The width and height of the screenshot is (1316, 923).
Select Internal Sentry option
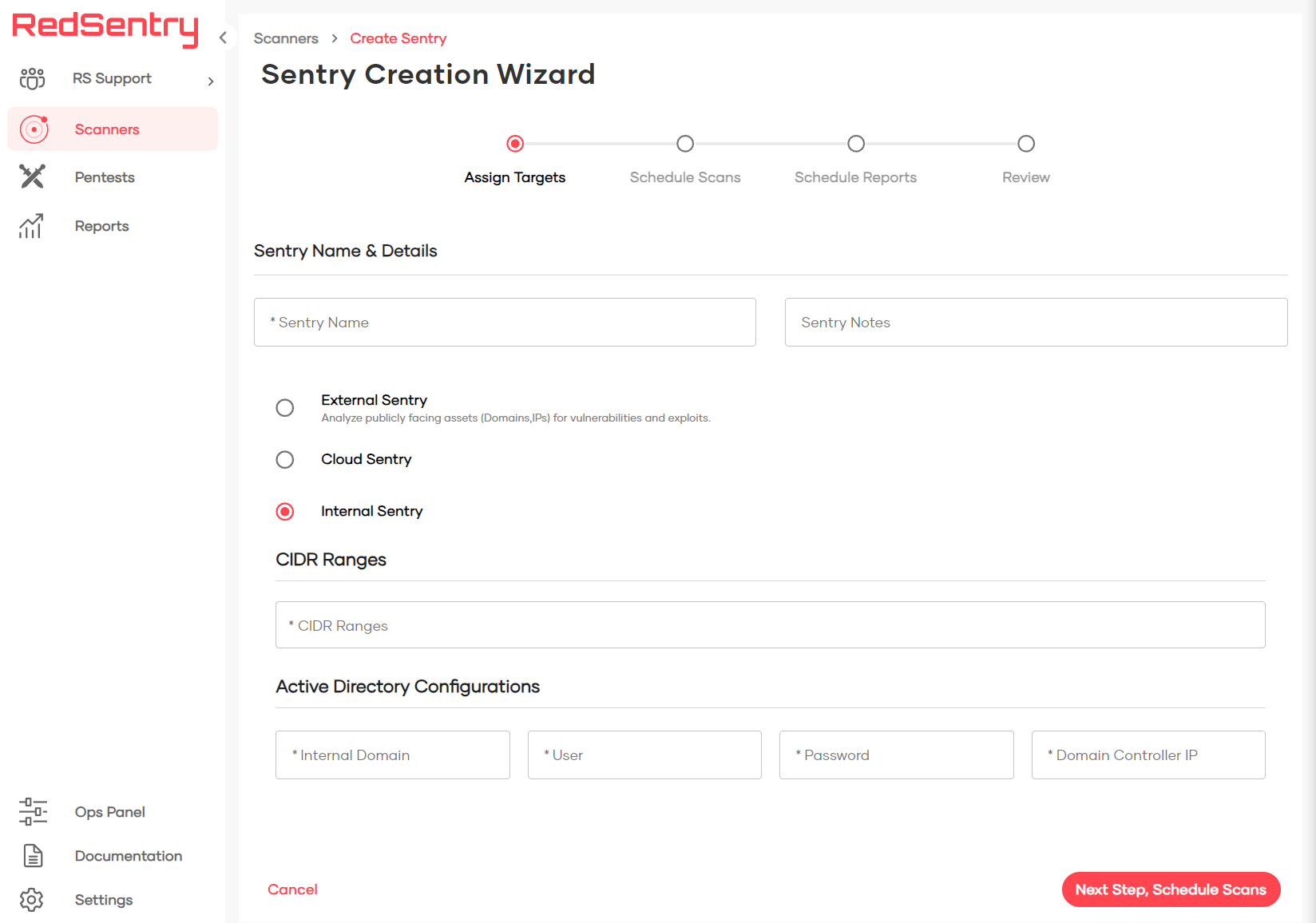click(284, 511)
